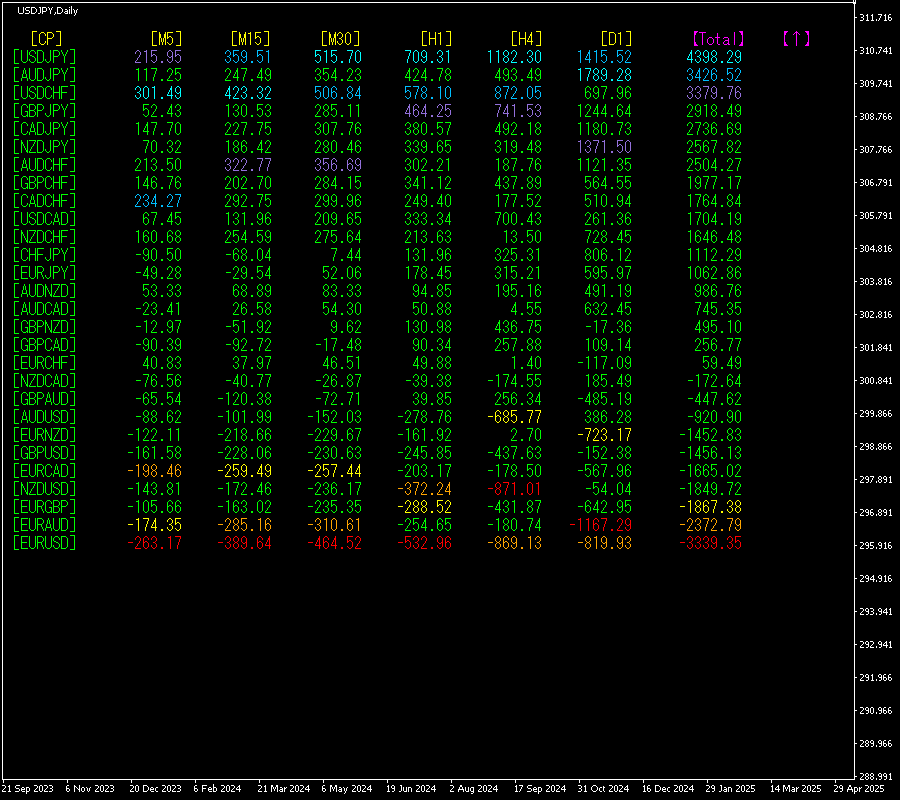Click NZDUSD H4 value -871.01
The width and height of the screenshot is (900, 800).
click(x=514, y=489)
